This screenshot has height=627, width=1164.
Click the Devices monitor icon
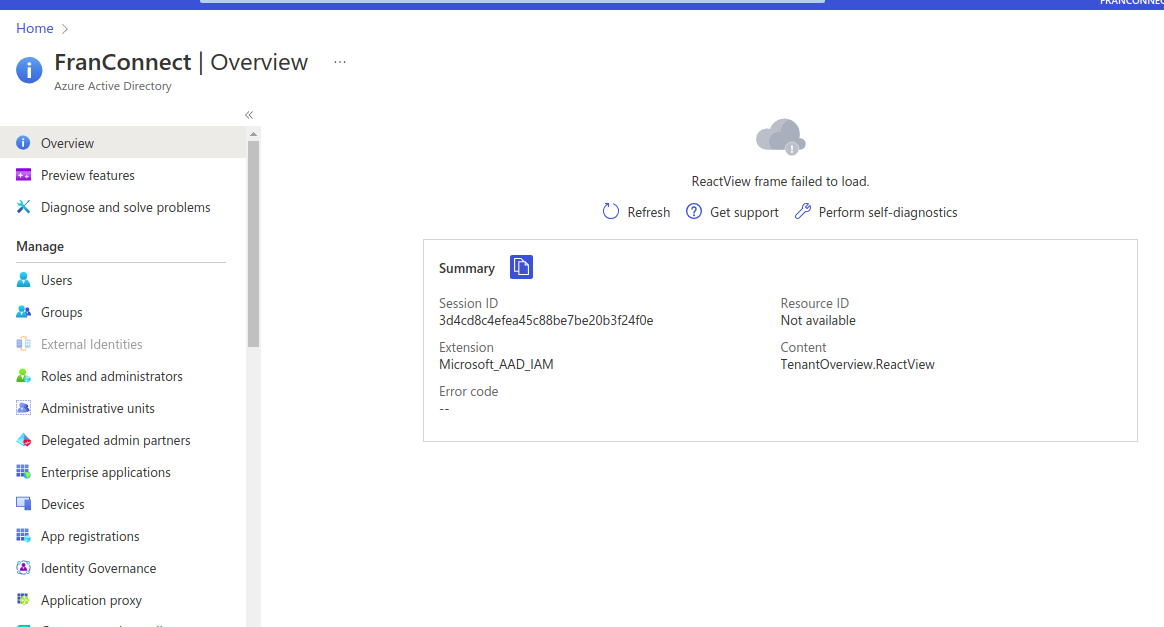[23, 503]
